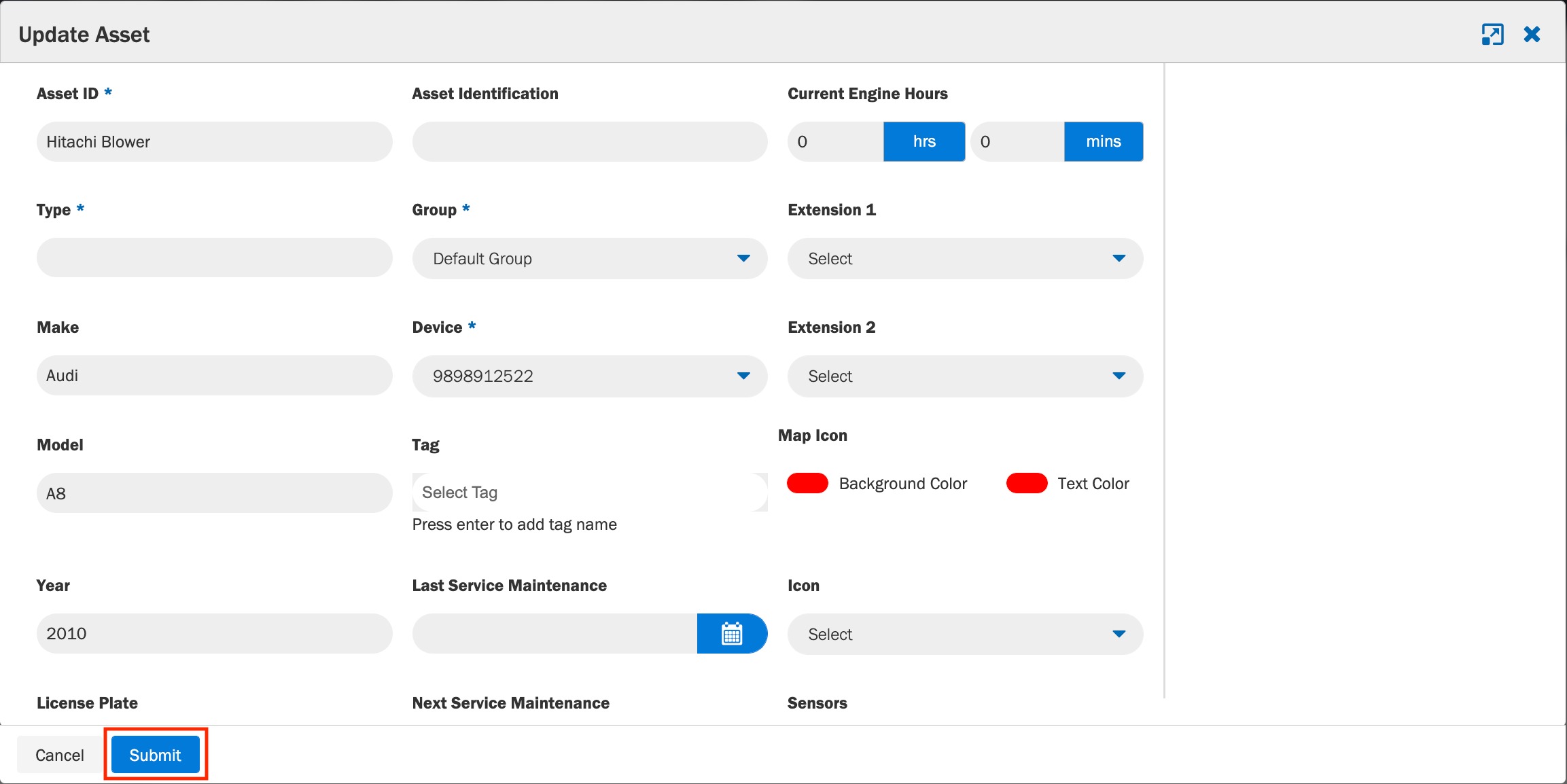This screenshot has height=784, width=1567.
Task: Open the Extension 1 Select dropdown
Action: [965, 258]
